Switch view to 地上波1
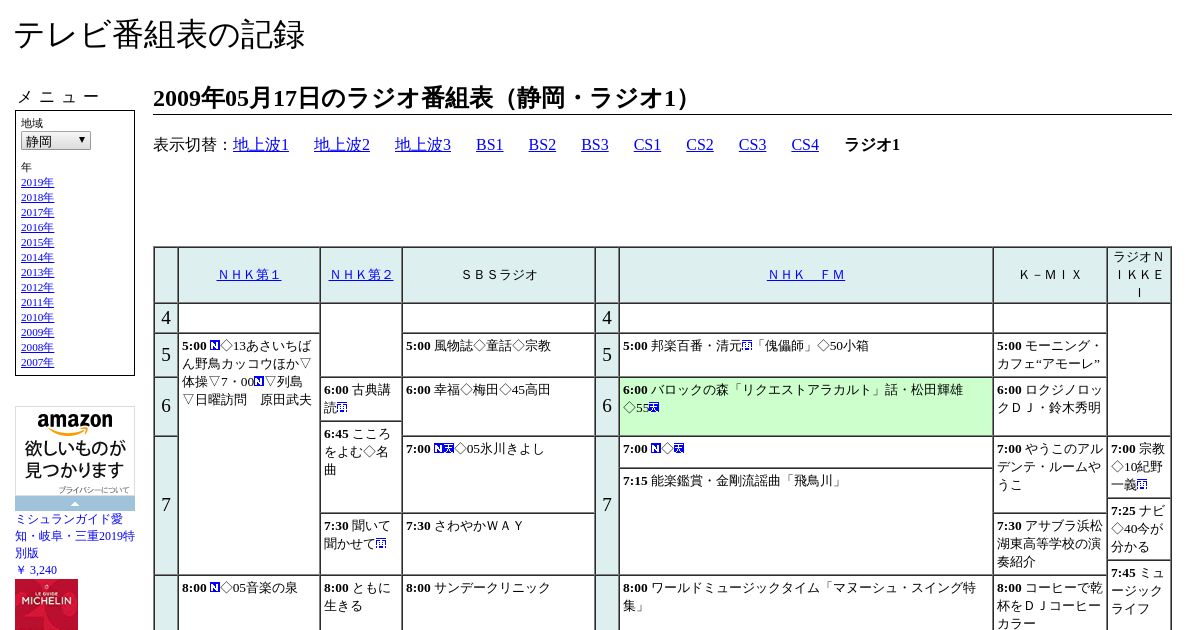The image size is (1200, 630). click(261, 145)
